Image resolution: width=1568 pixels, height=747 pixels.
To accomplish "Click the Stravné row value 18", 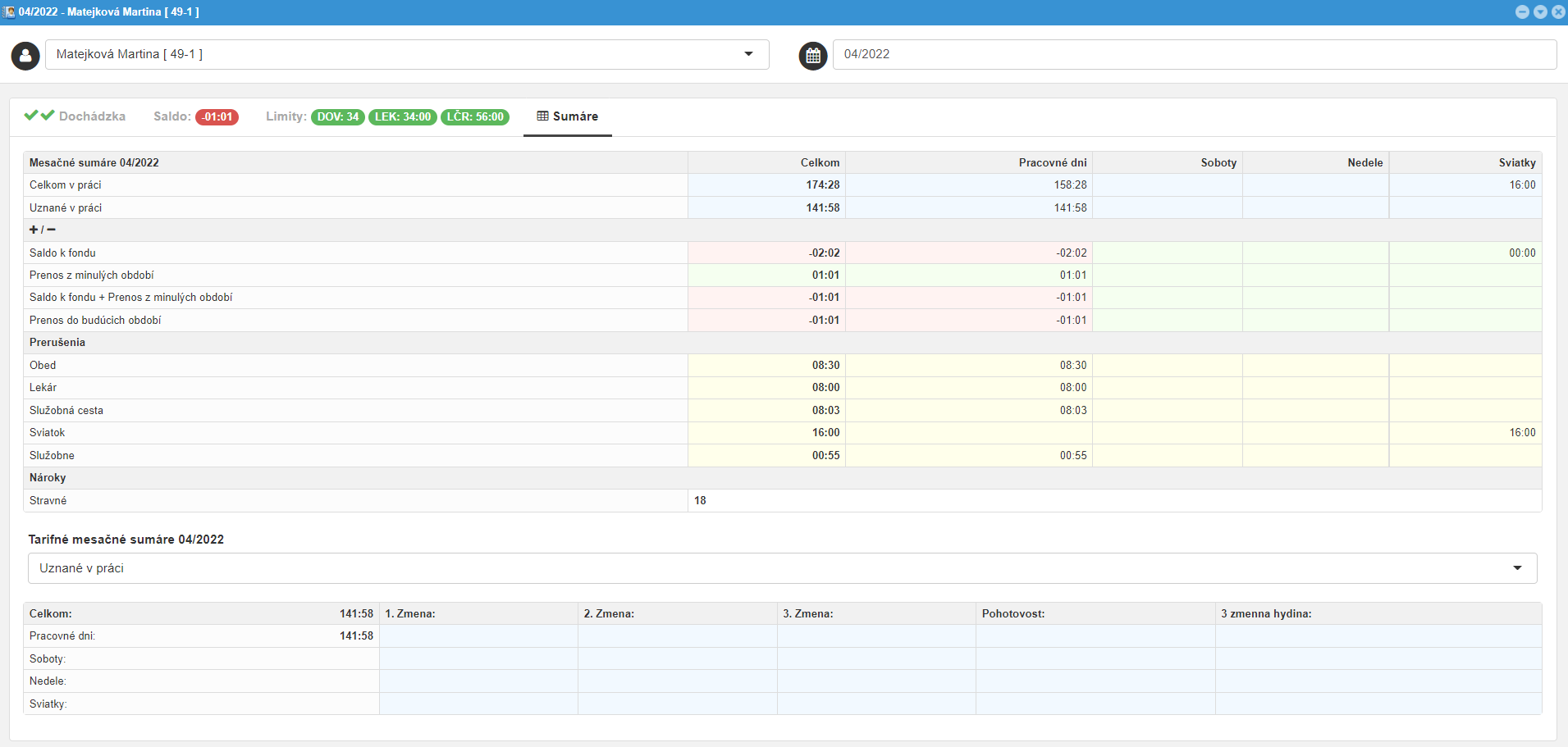I will pos(700,500).
